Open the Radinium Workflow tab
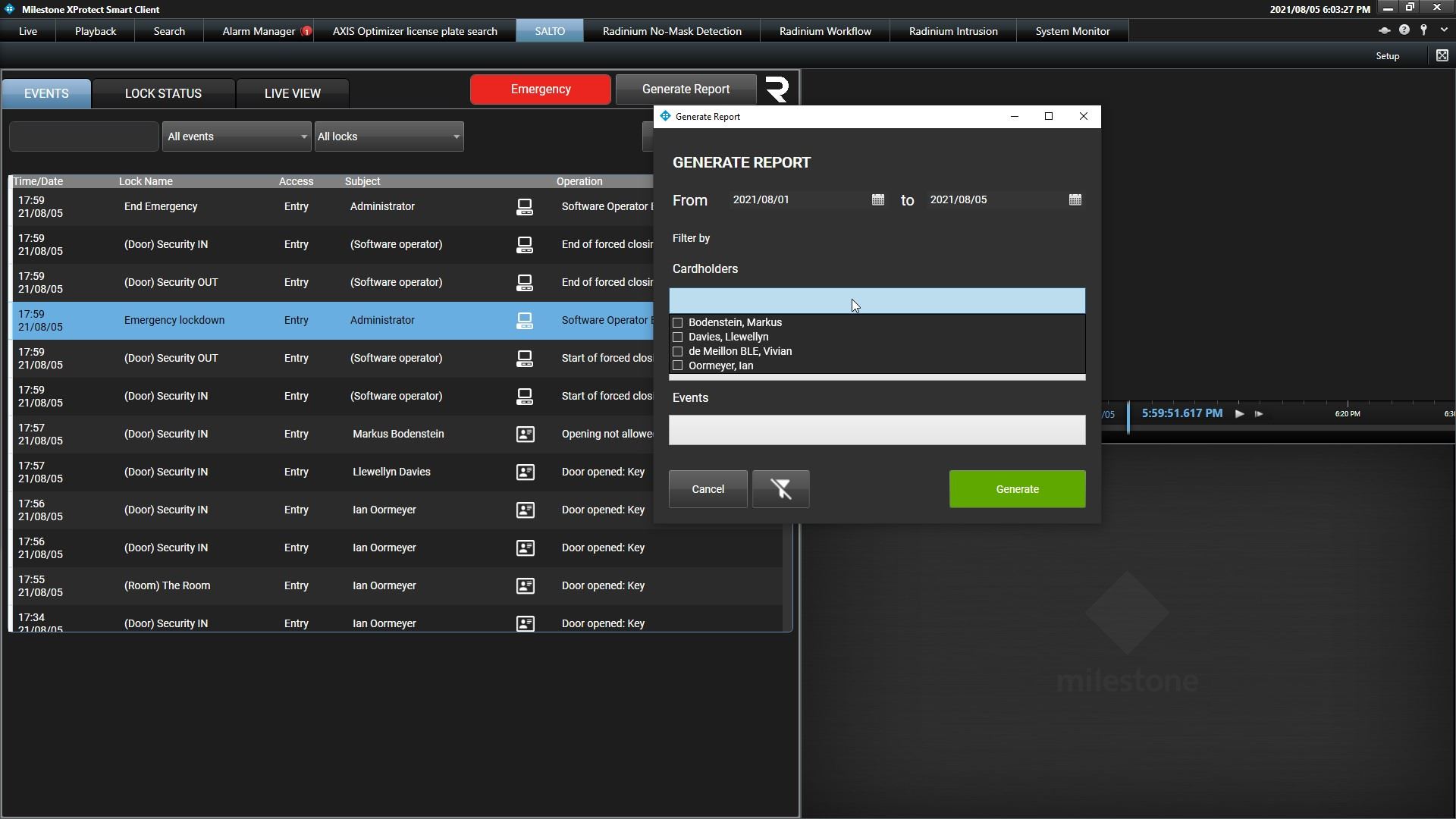Viewport: 1456px width, 819px height. (825, 31)
